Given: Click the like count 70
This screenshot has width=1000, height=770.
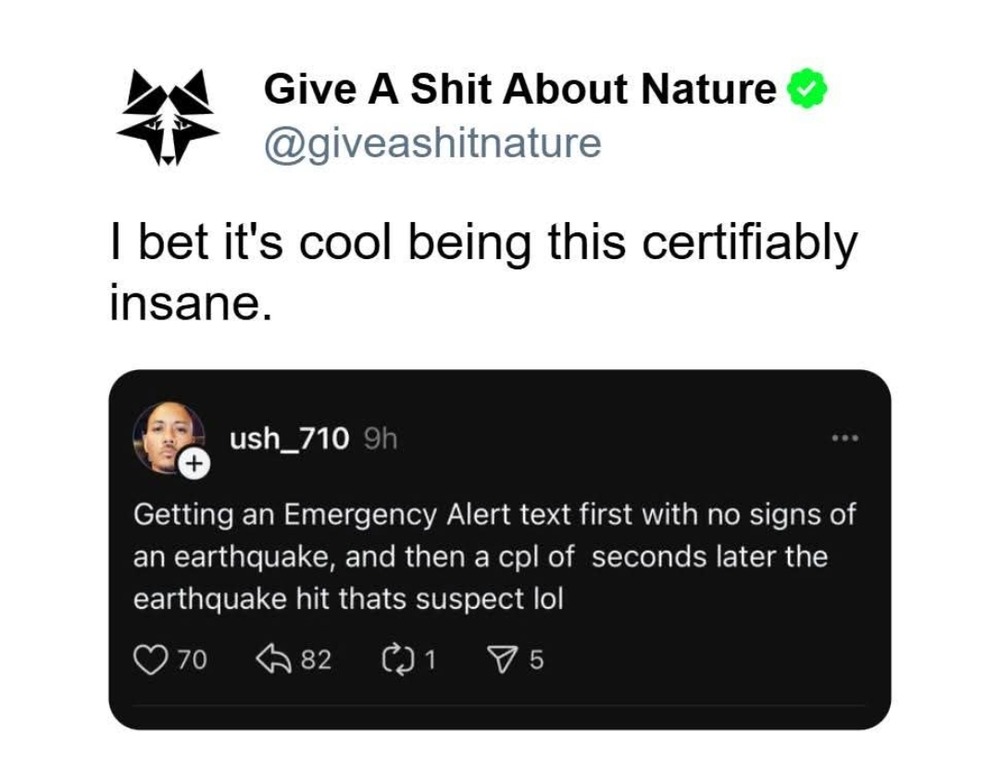Looking at the screenshot, I should click(x=192, y=660).
